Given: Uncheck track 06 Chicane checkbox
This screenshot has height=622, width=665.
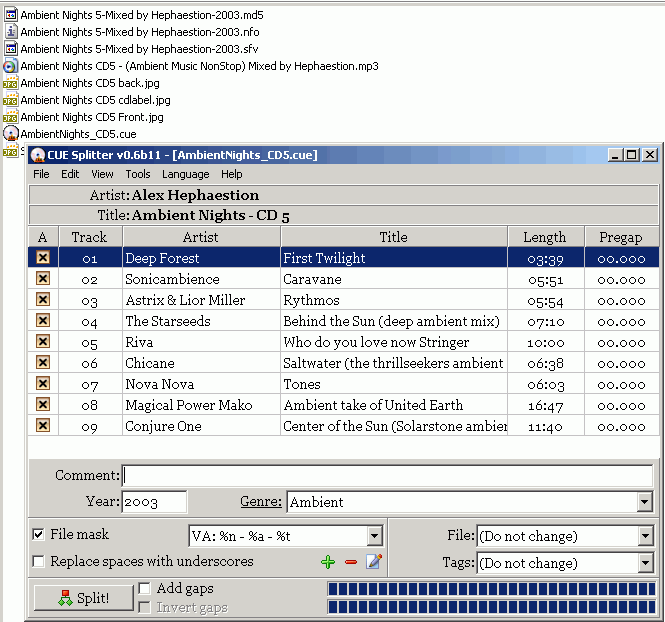Looking at the screenshot, I should (43, 363).
